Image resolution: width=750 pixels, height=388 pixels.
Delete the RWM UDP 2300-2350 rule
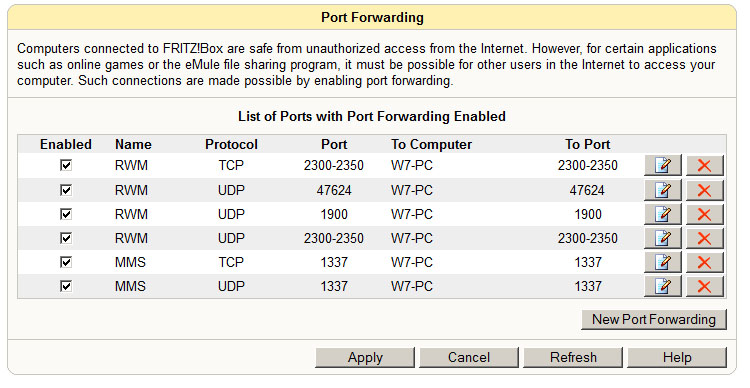(x=704, y=238)
